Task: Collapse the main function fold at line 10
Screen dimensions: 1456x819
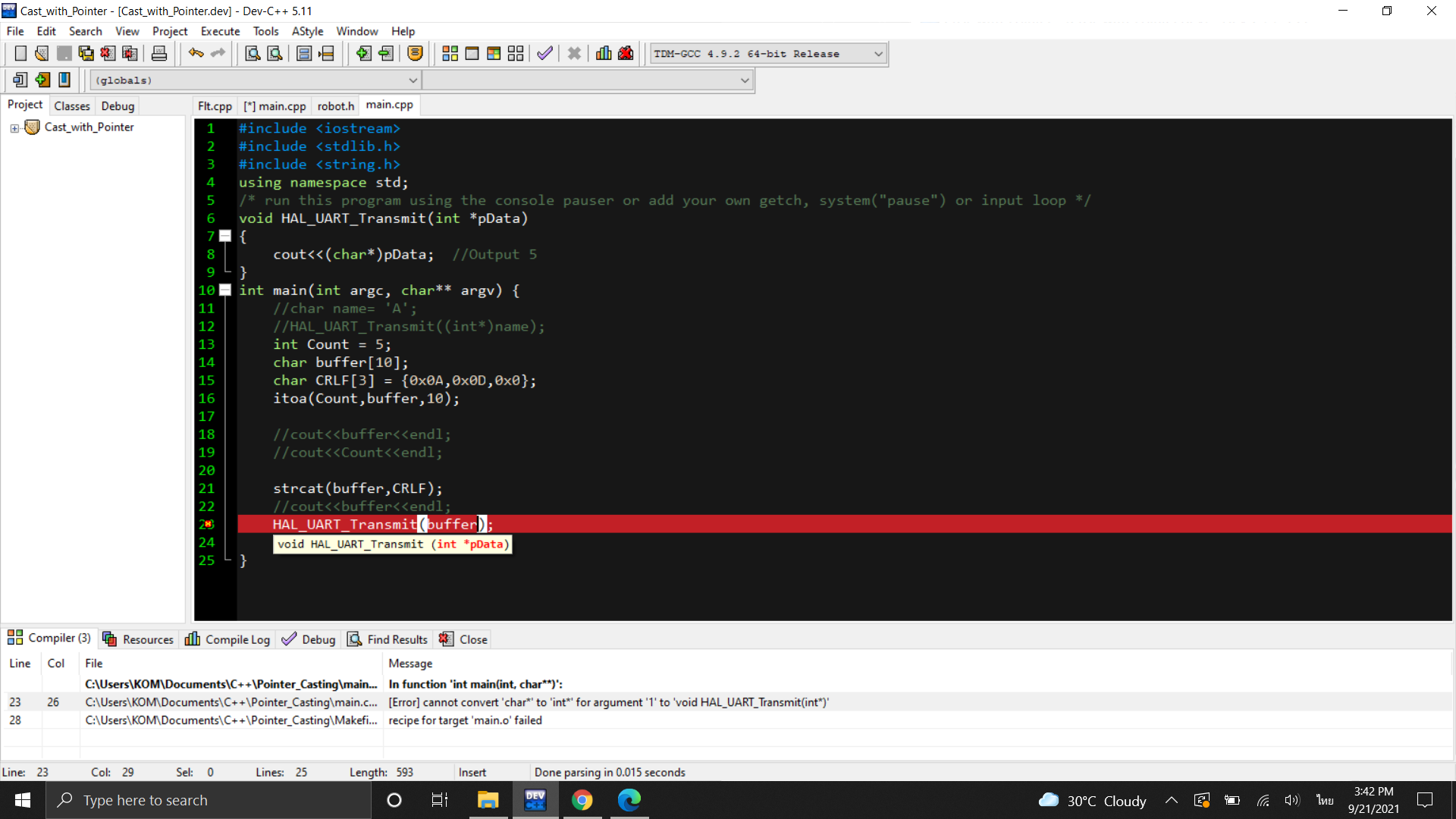Action: [225, 290]
